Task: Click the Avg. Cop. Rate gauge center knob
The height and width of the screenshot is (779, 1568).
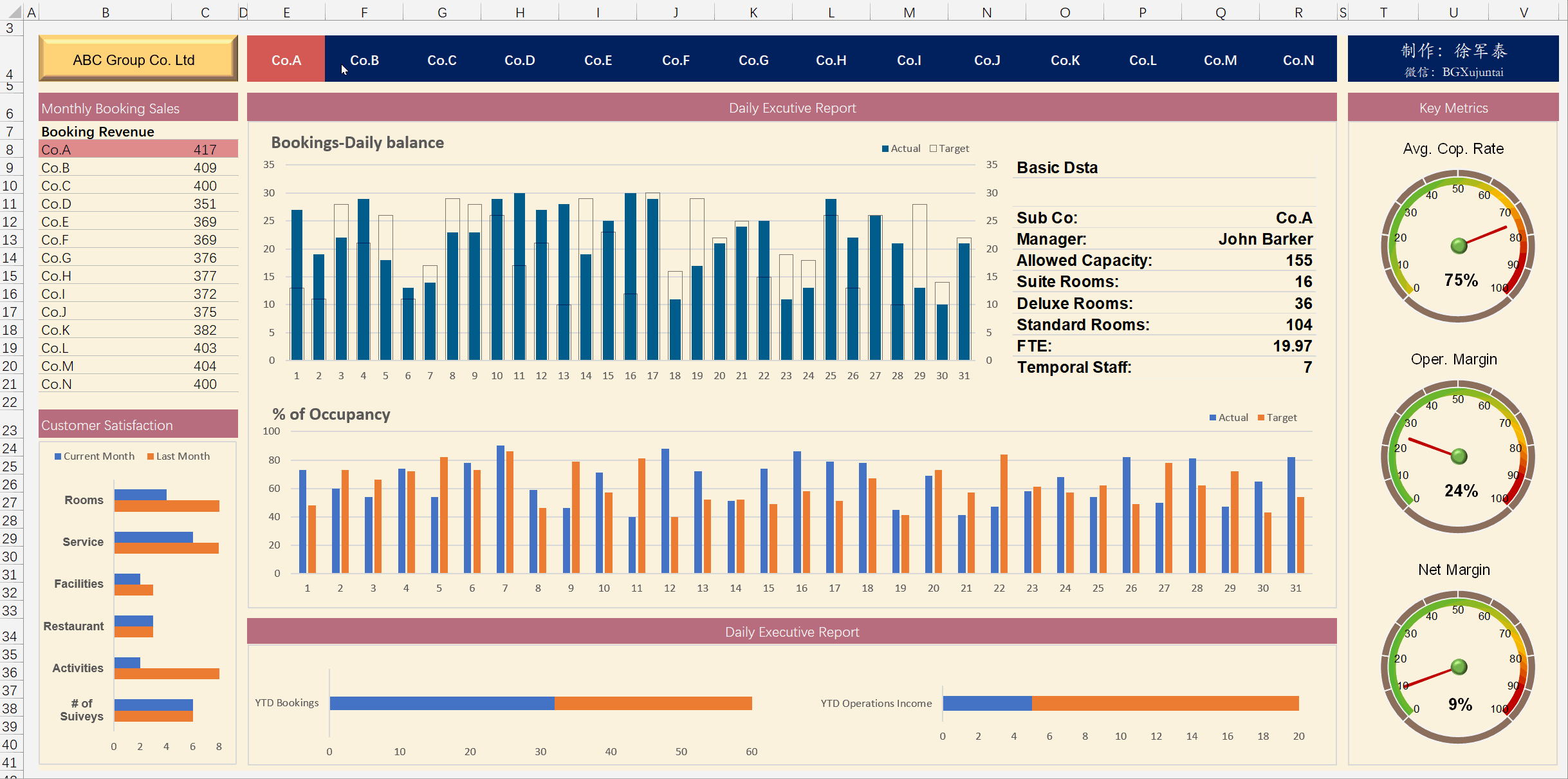Action: [1459, 245]
